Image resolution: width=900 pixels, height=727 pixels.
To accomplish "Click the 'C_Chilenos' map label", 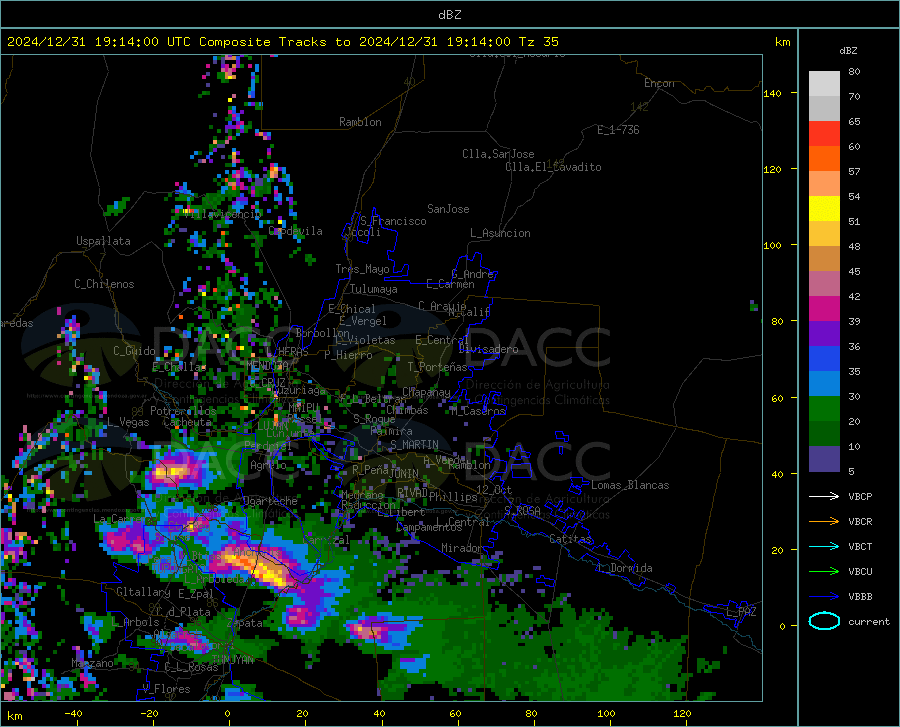I will coord(104,284).
